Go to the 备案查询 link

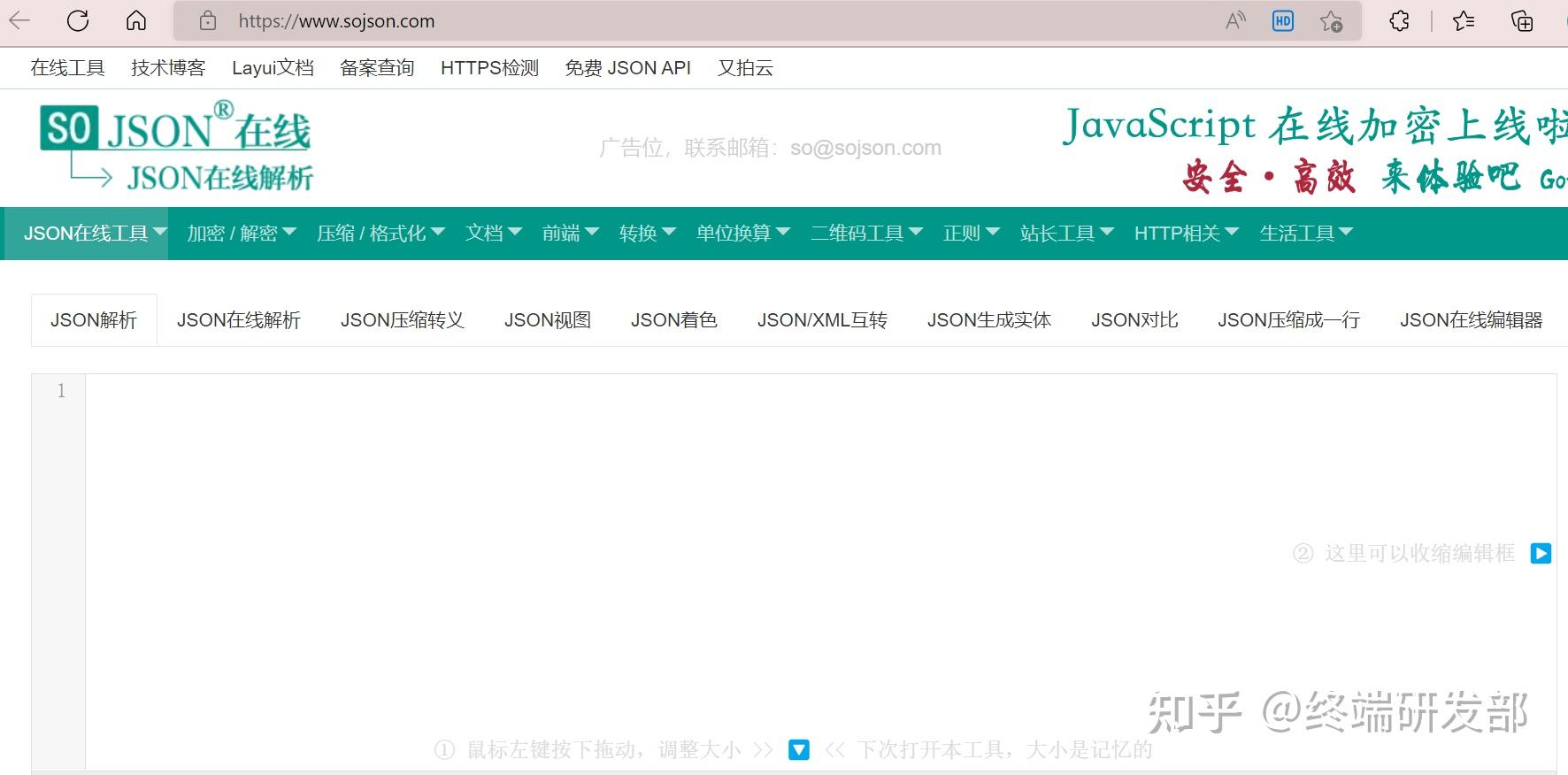(x=377, y=68)
